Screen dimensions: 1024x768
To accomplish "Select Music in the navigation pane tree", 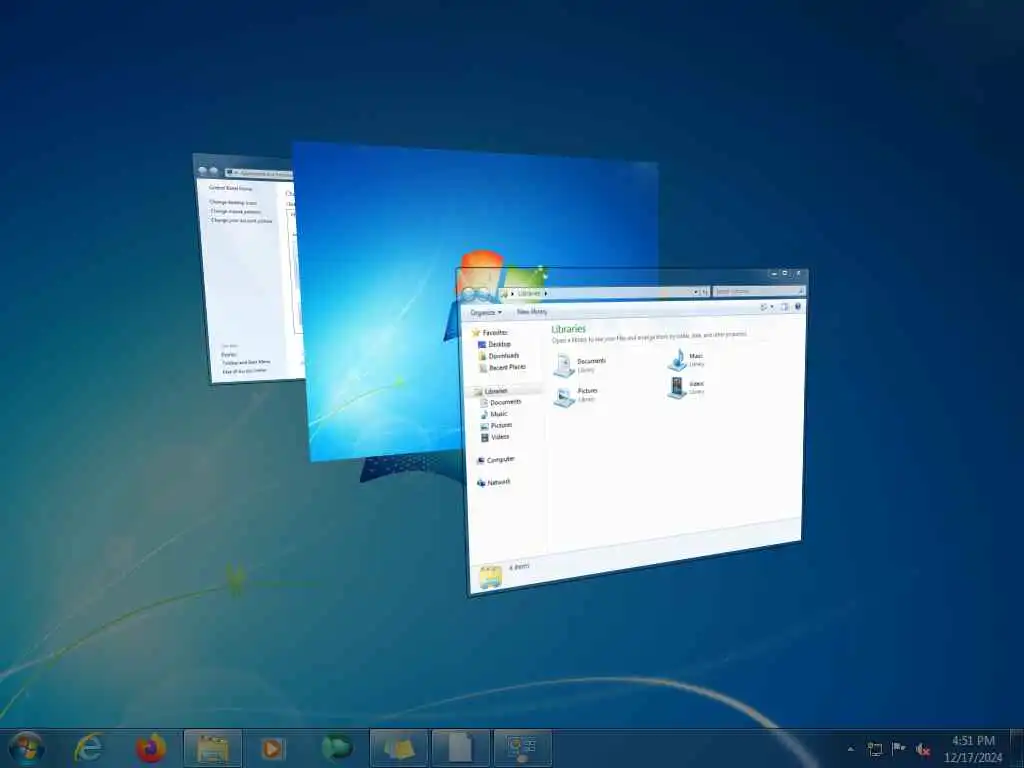I will (x=494, y=414).
